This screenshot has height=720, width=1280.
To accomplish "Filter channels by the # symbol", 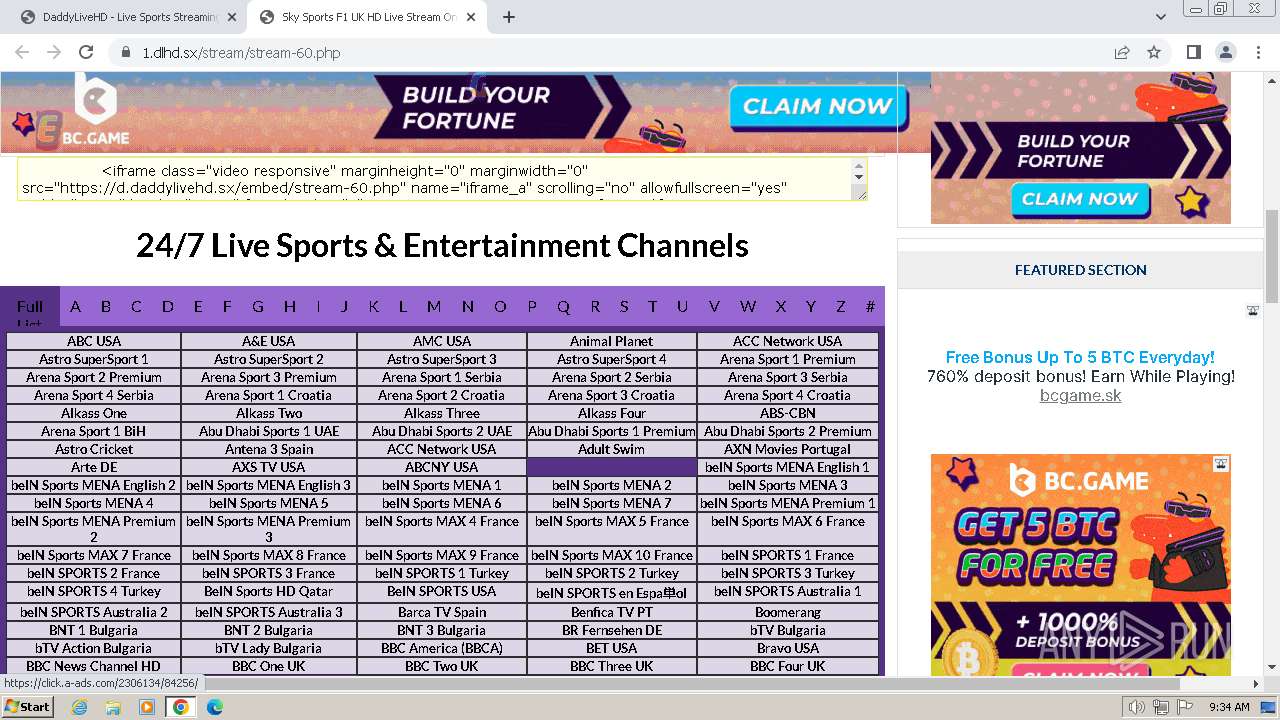I will pyautogui.click(x=870, y=306).
